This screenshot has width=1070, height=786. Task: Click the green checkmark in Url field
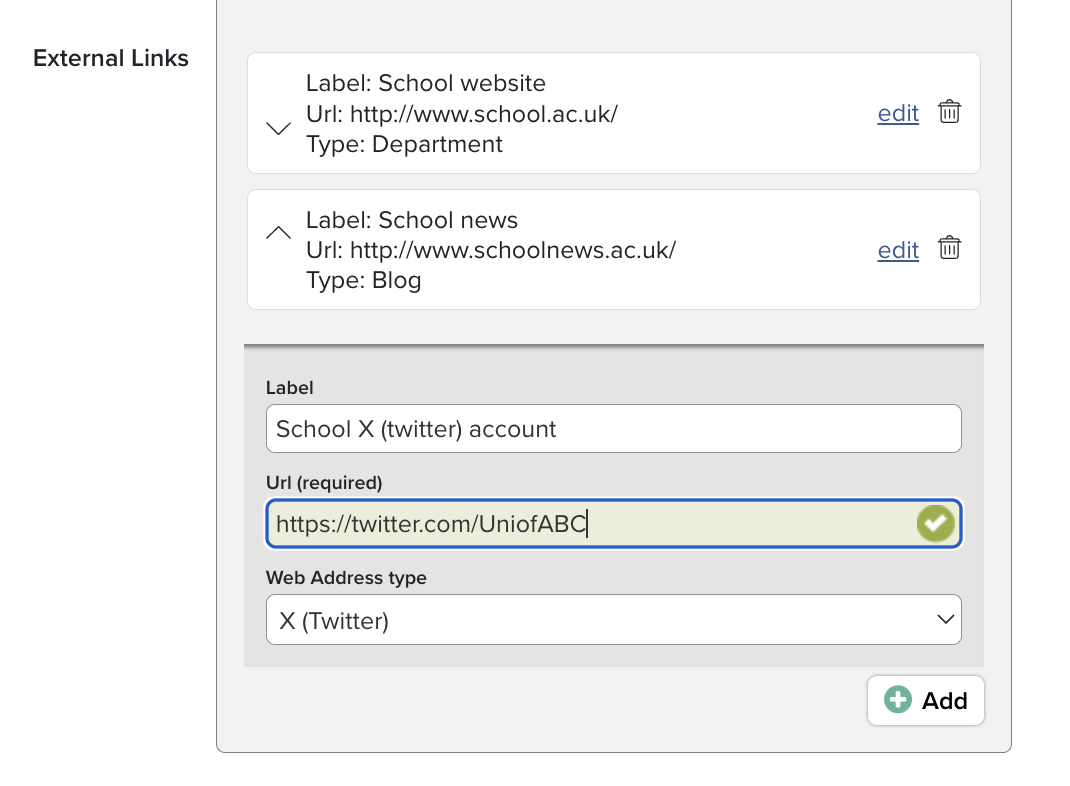tap(935, 523)
